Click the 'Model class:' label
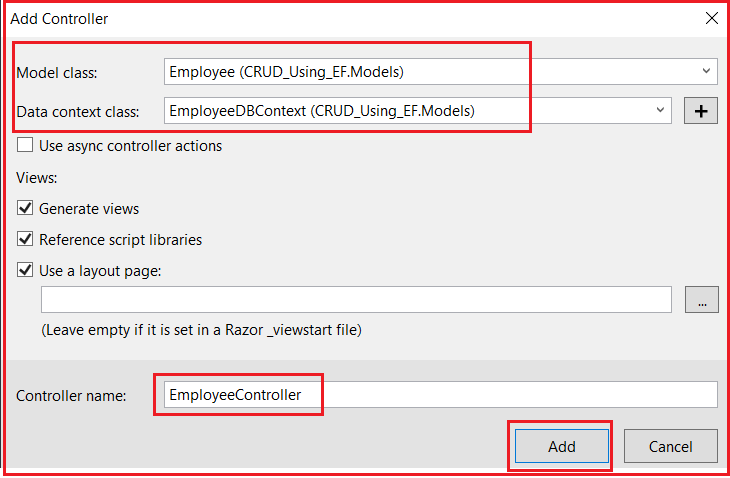 [x=57, y=73]
